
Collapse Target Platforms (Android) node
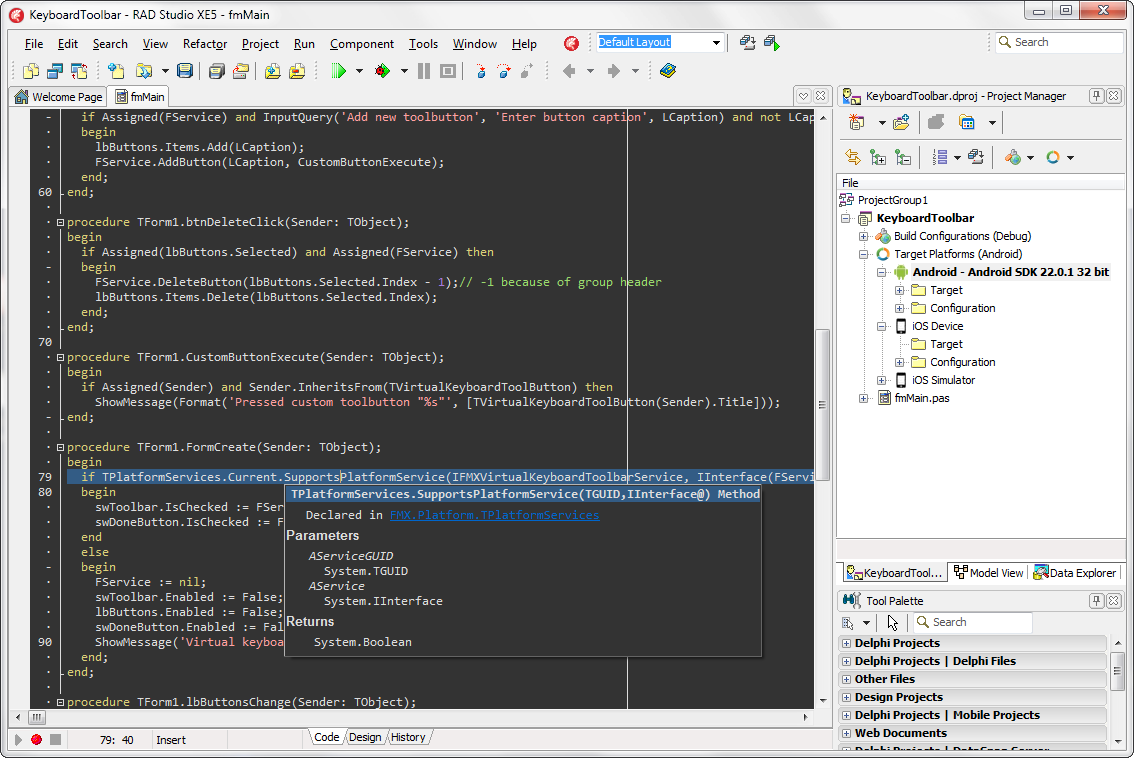coord(864,254)
